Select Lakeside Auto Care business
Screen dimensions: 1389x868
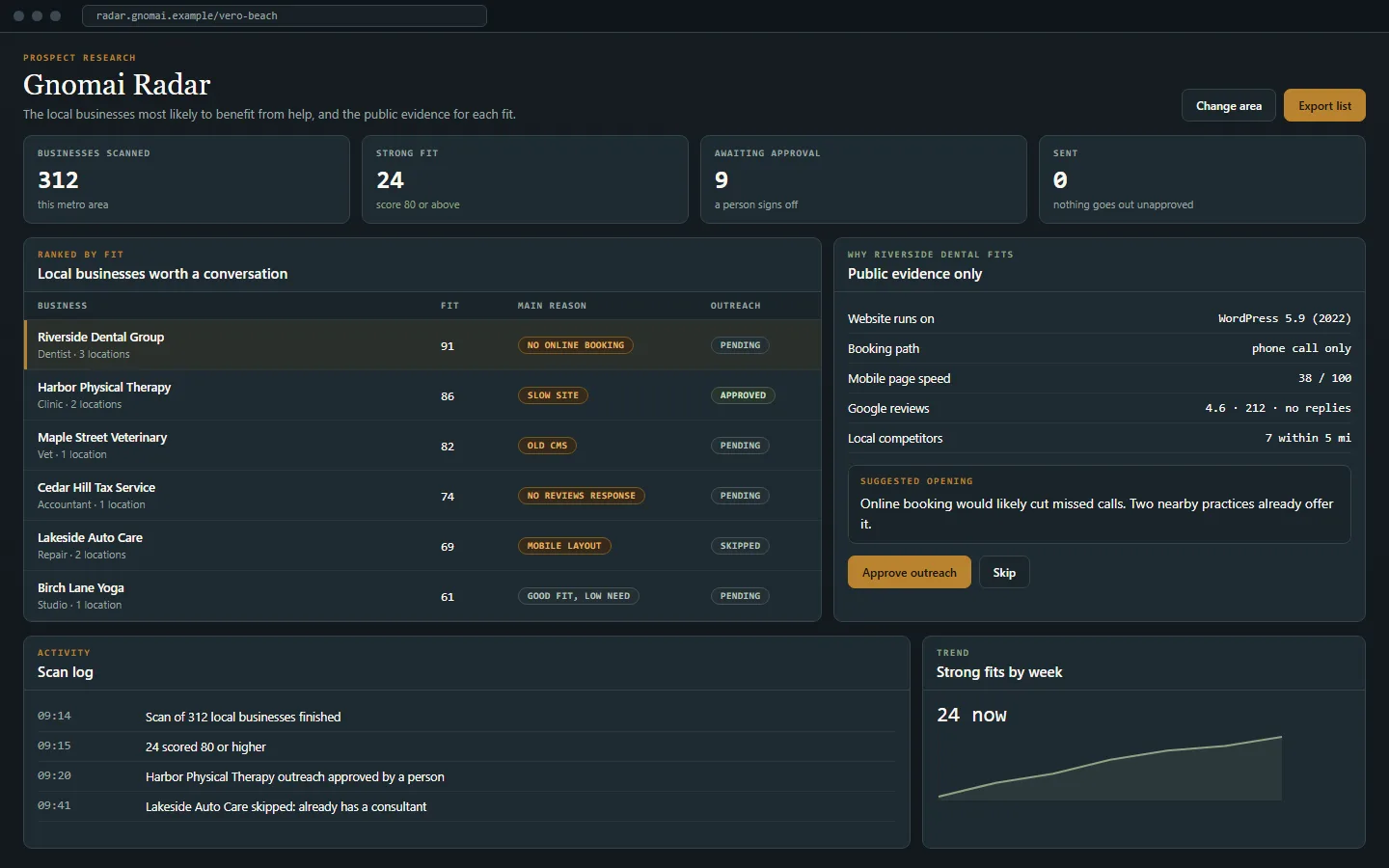point(422,546)
